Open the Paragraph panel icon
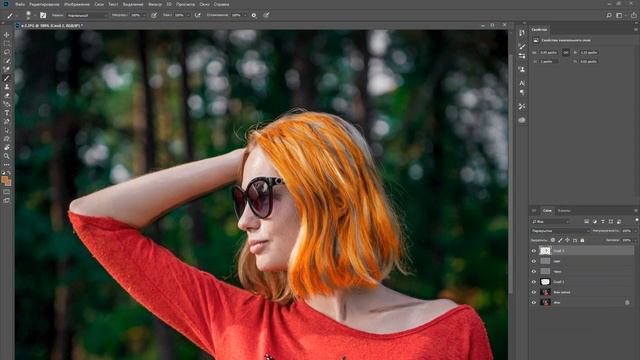The image size is (640, 360). click(x=522, y=93)
